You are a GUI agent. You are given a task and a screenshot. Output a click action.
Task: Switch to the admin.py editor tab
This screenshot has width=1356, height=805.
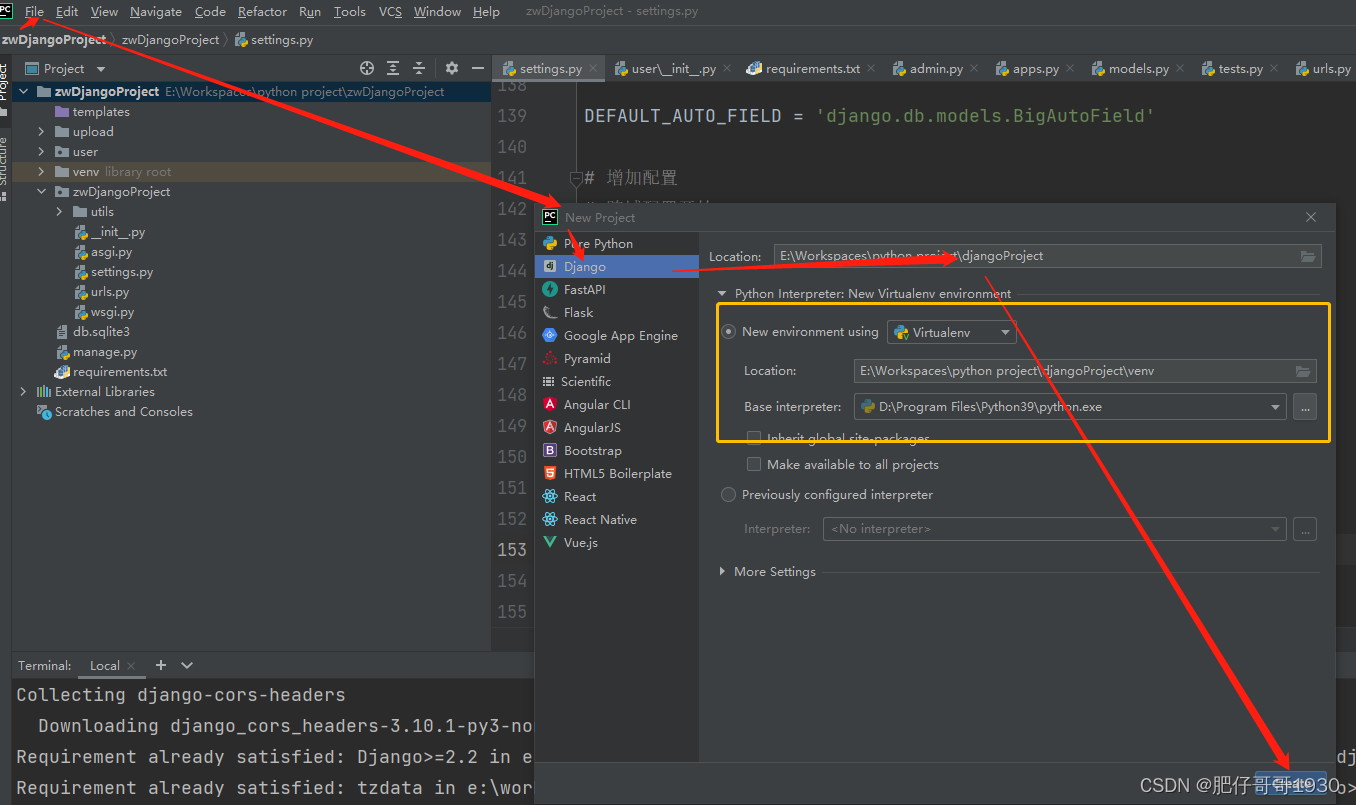pos(936,69)
